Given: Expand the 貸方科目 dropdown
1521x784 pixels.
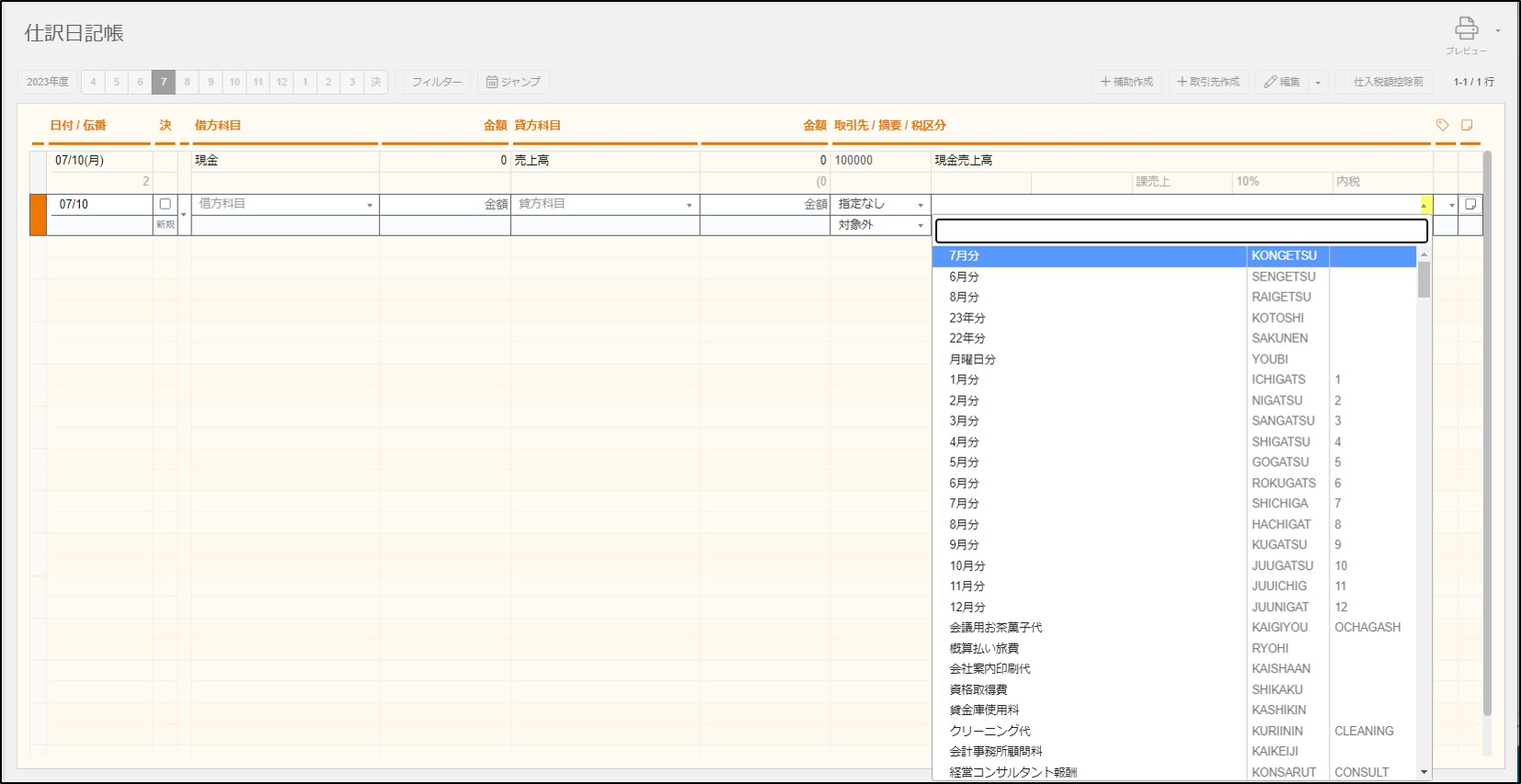Looking at the screenshot, I should point(689,205).
